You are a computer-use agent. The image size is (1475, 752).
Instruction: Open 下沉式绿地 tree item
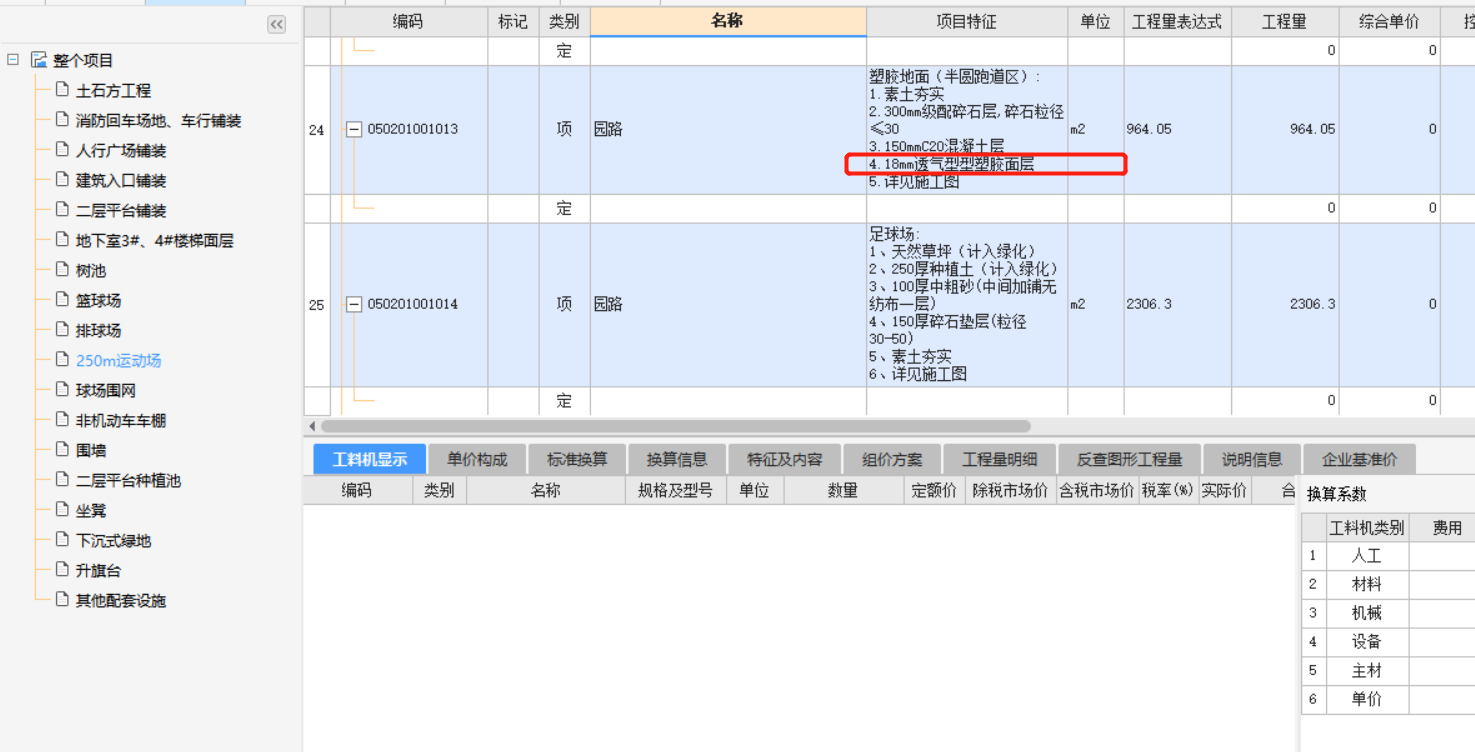[113, 540]
